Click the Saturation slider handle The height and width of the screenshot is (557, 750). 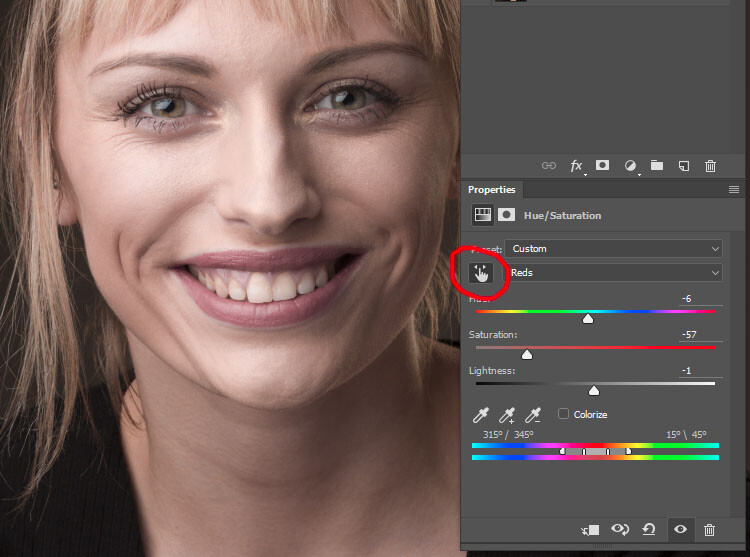point(527,354)
